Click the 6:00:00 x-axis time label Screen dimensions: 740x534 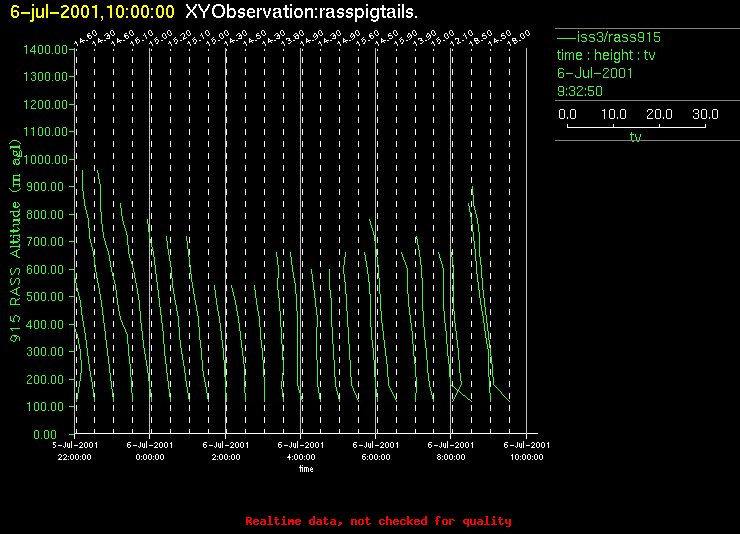coord(376,457)
